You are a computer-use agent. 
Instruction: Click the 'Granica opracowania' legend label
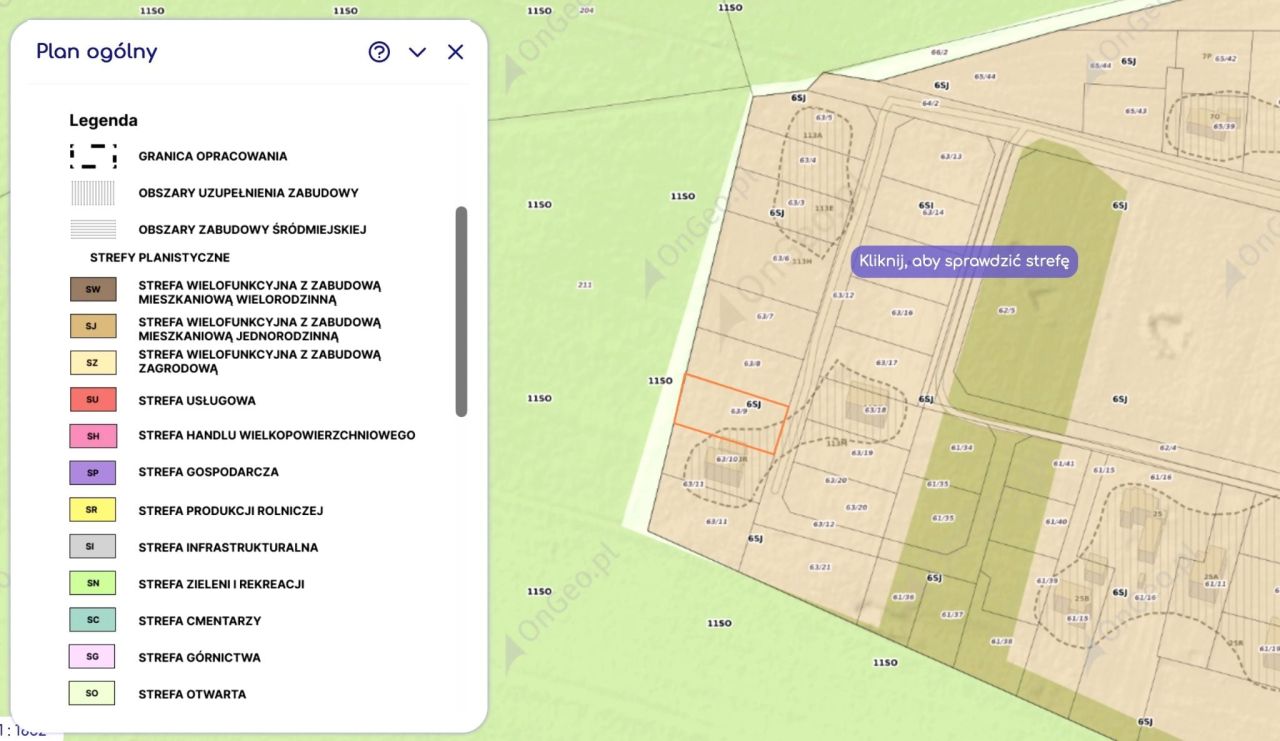tap(213, 156)
